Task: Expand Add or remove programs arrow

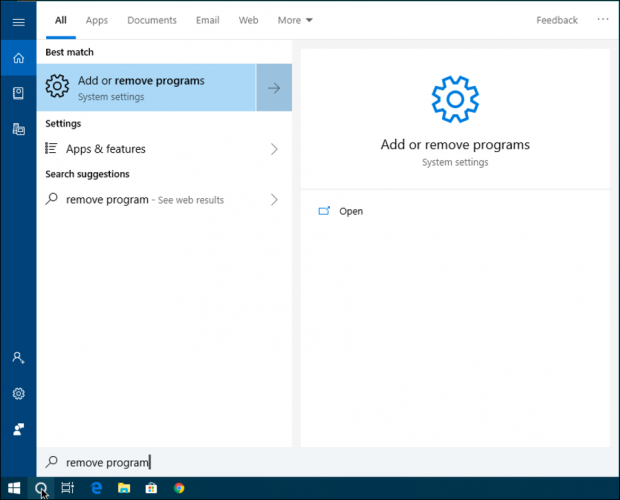Action: click(x=274, y=88)
